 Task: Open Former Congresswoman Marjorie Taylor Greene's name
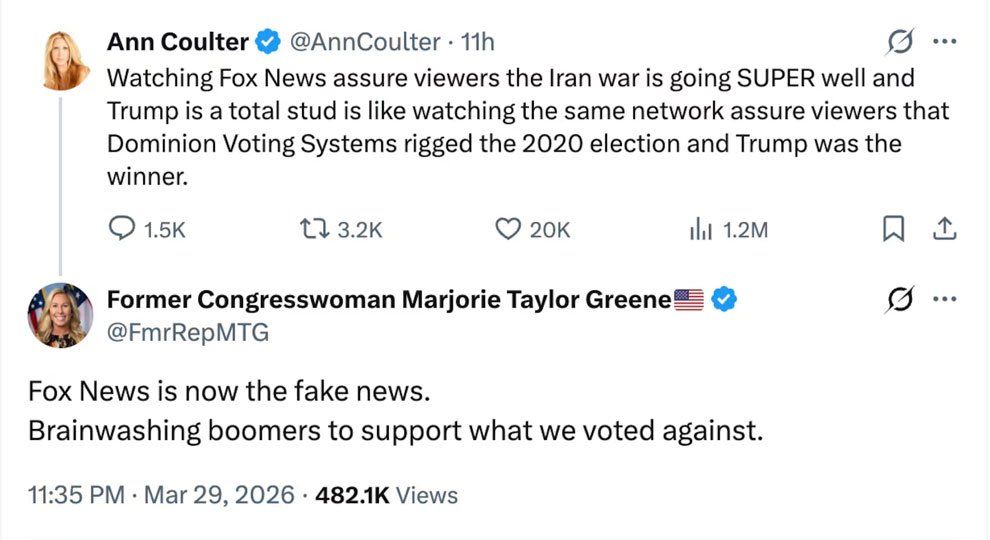click(388, 298)
